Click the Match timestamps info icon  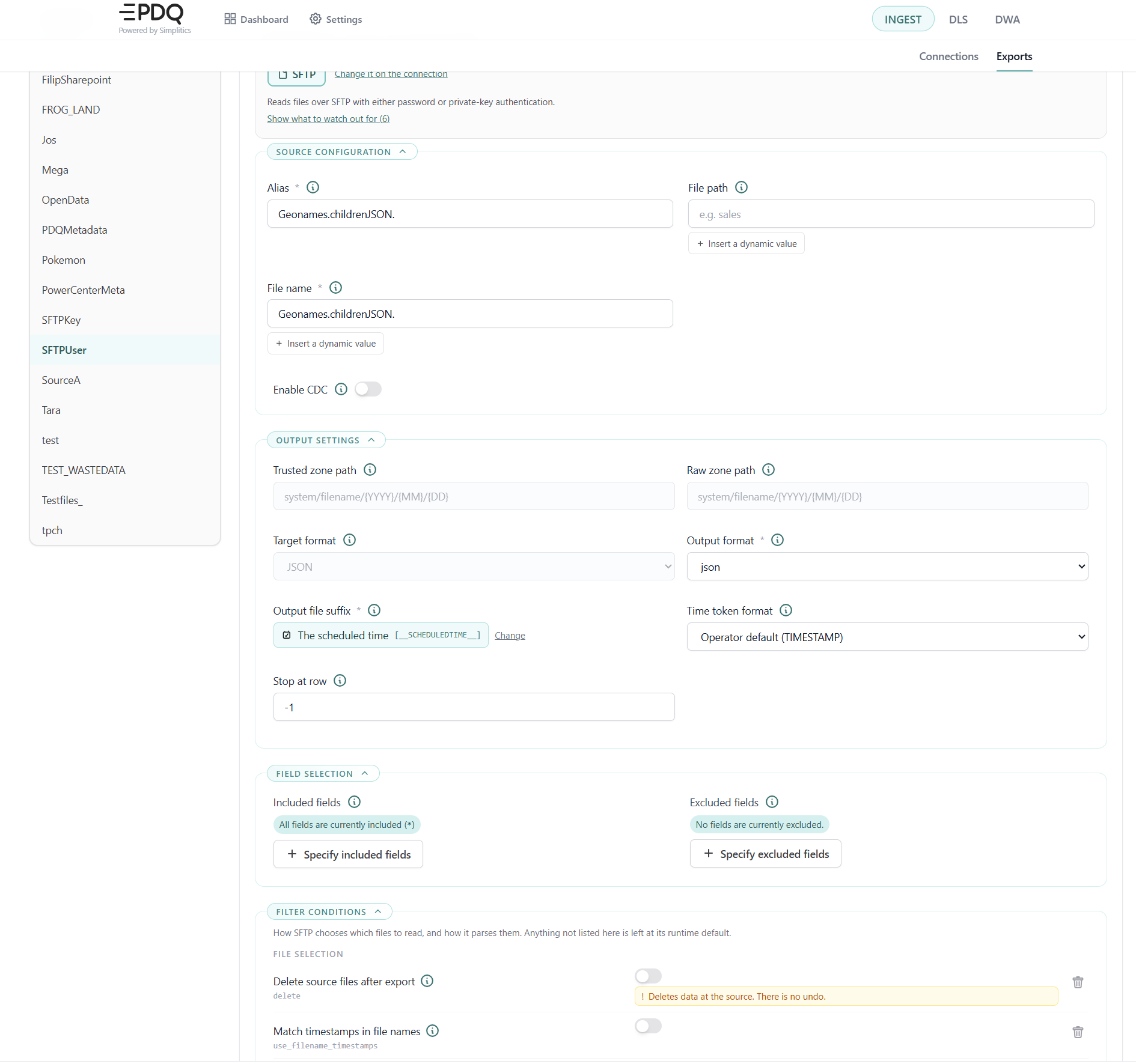[433, 1031]
